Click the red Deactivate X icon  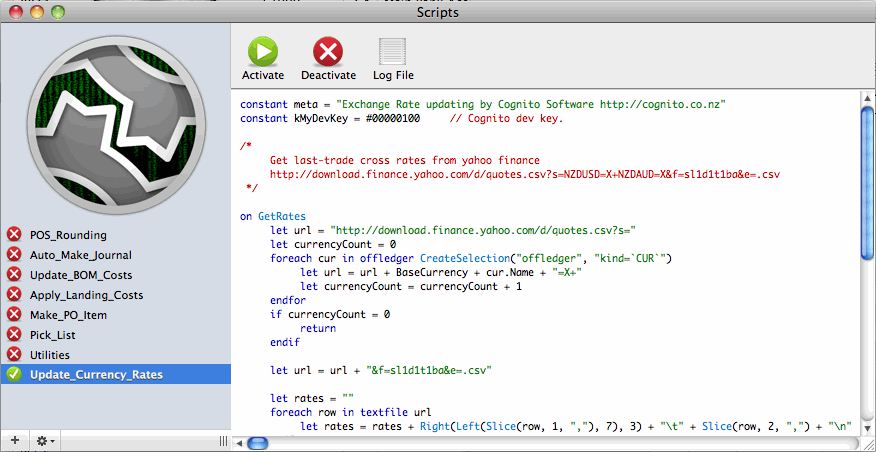pyautogui.click(x=328, y=51)
